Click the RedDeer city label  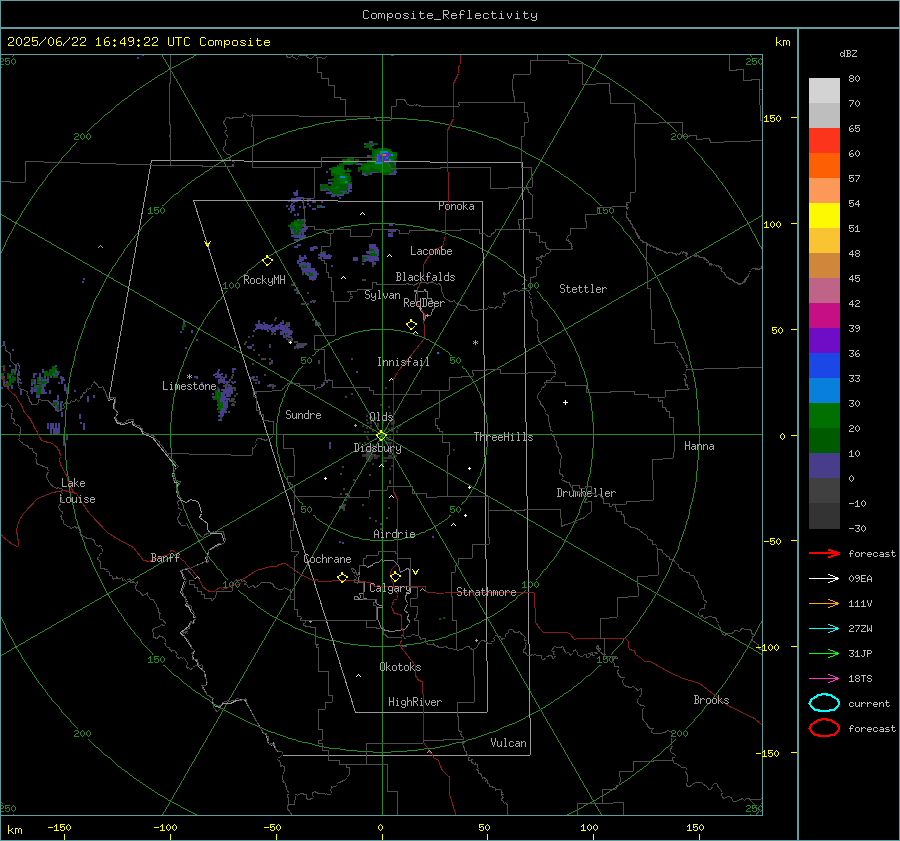(x=424, y=303)
